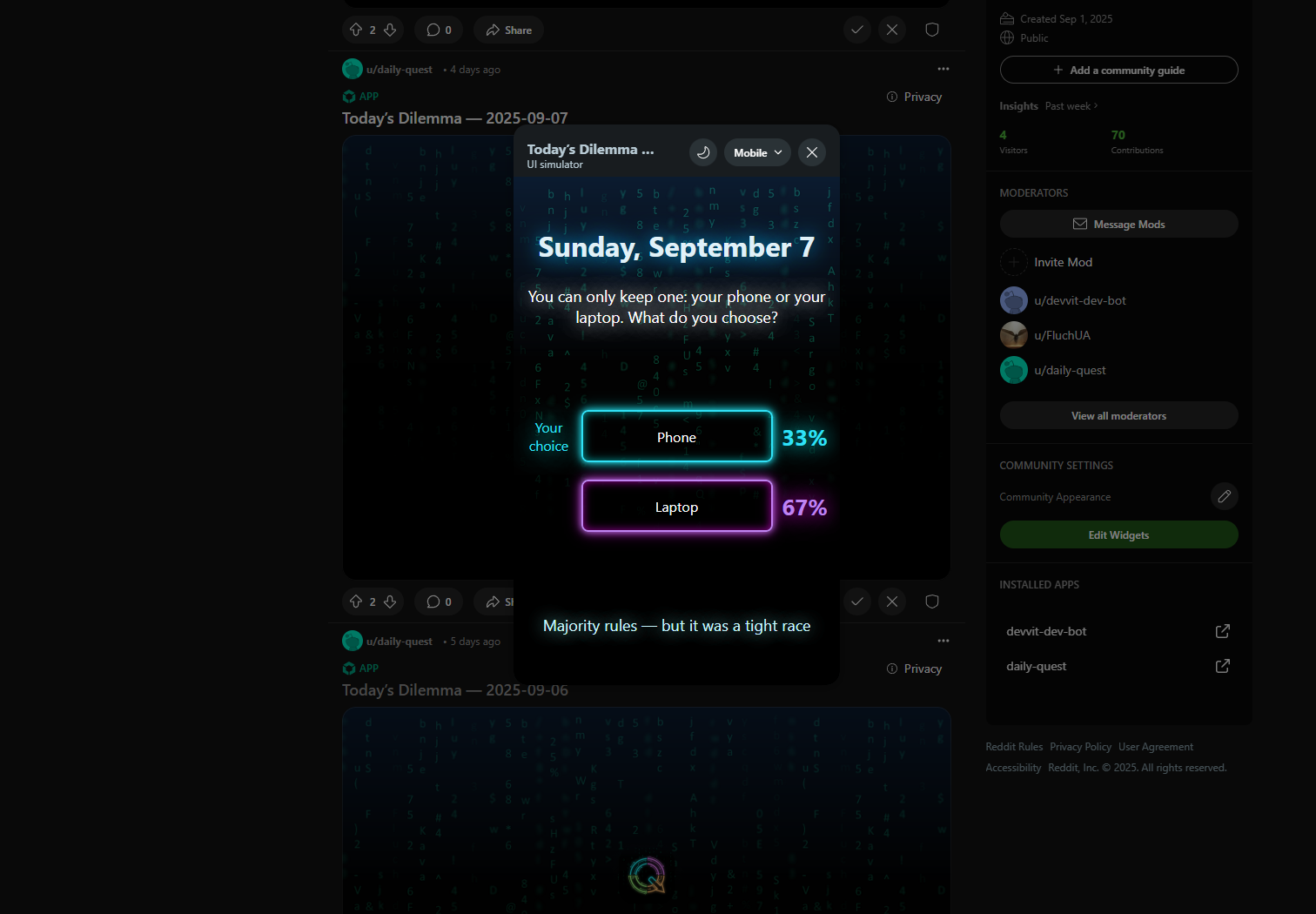Click the Invite Mod plus icon
This screenshot has width=1316, height=914.
click(x=1013, y=262)
